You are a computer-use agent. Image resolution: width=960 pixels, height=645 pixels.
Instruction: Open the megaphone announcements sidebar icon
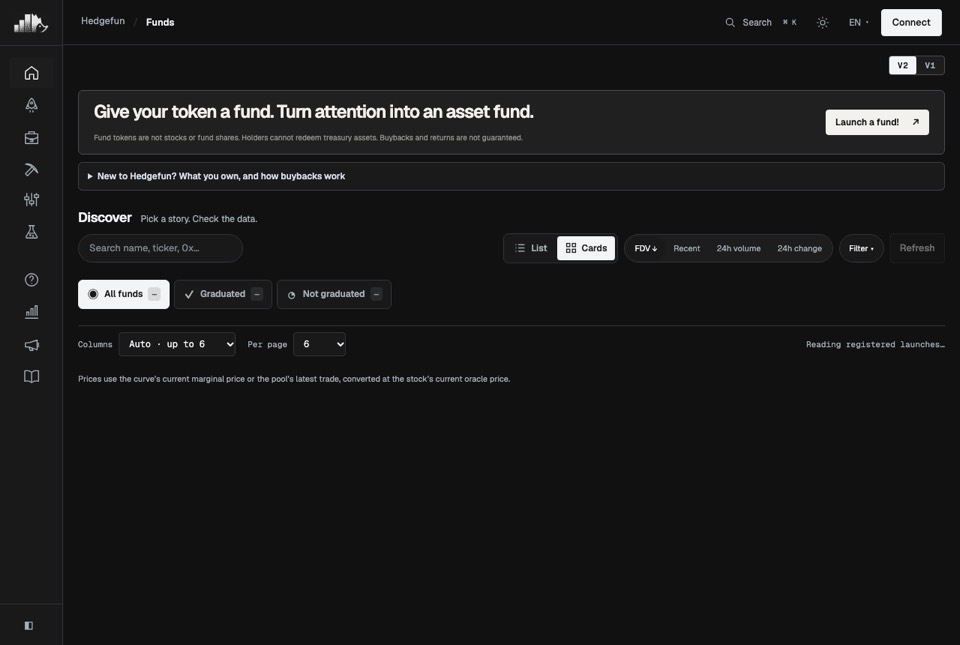pos(31,345)
